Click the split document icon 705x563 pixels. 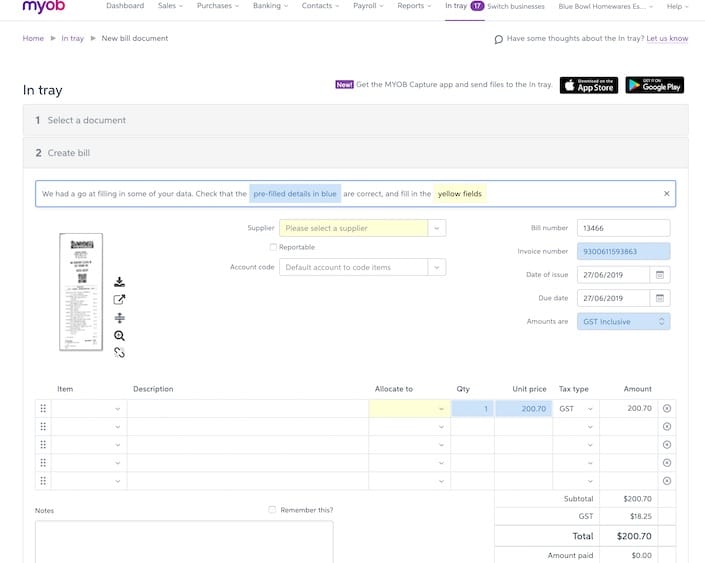pos(120,318)
